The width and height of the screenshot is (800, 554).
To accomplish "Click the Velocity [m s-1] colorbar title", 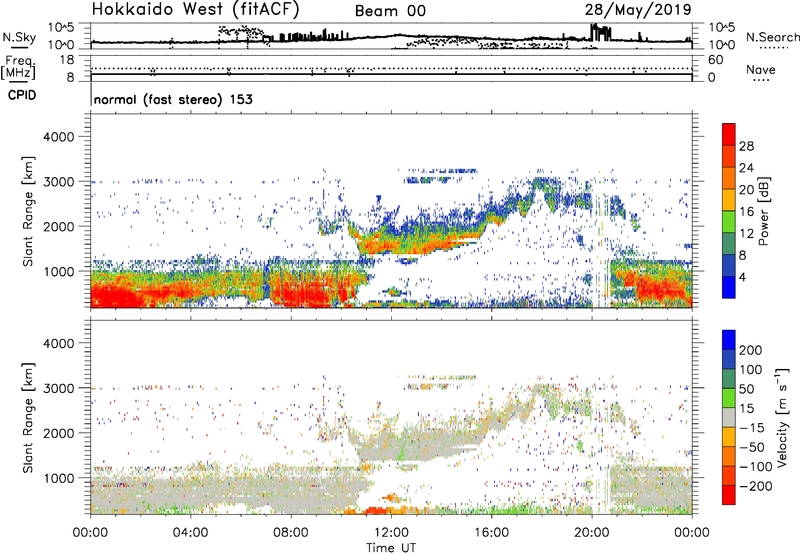I will click(782, 417).
